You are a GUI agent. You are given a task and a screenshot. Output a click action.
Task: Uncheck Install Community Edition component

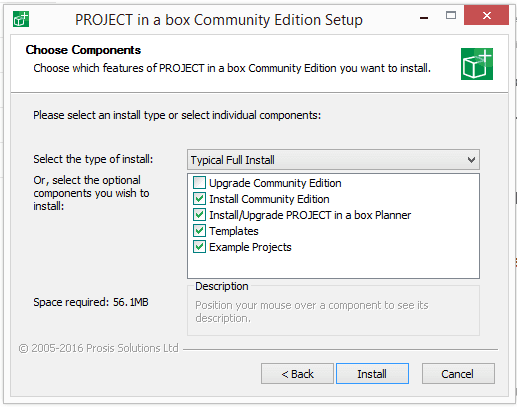pyautogui.click(x=199, y=199)
